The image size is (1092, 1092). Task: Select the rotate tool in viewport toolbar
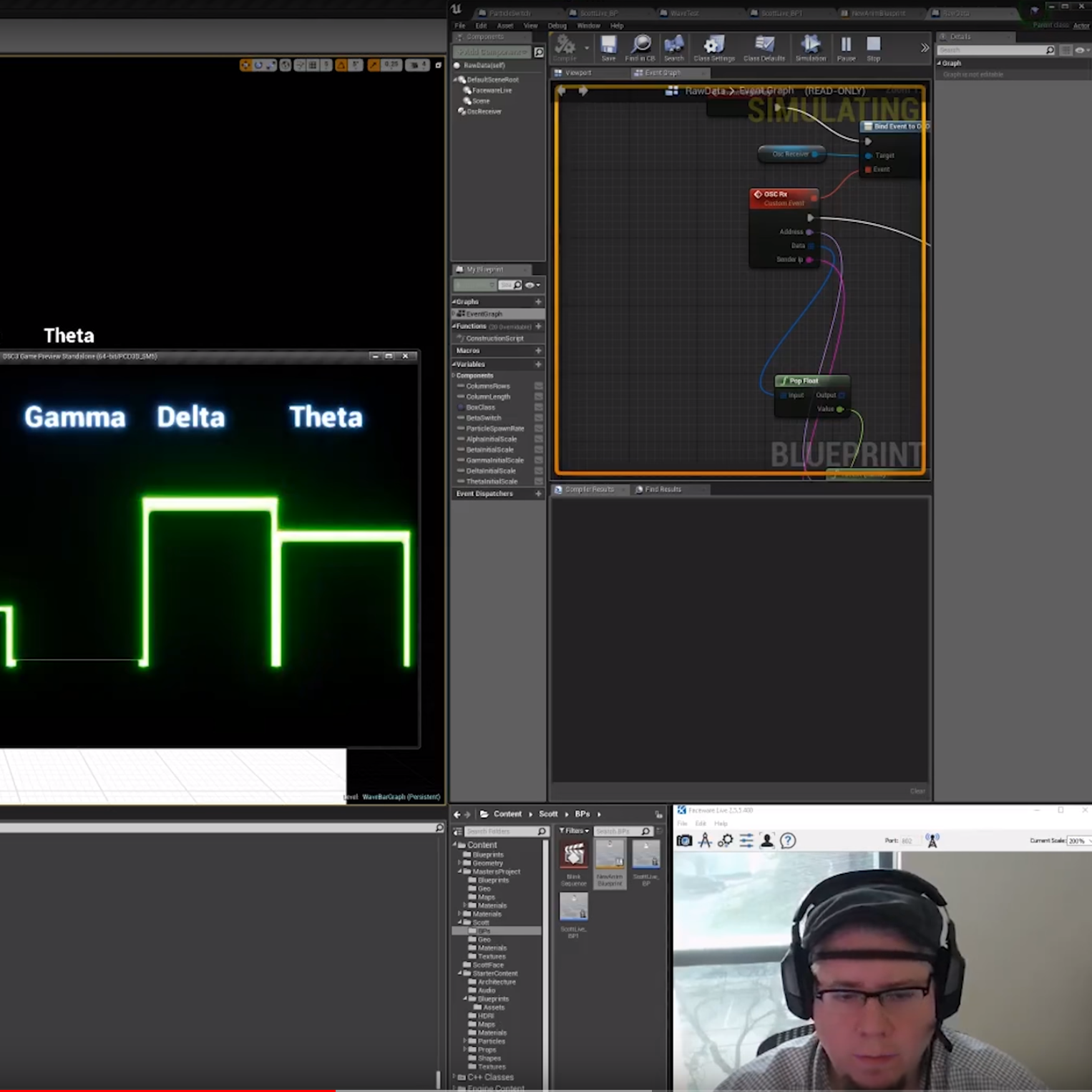point(258,65)
